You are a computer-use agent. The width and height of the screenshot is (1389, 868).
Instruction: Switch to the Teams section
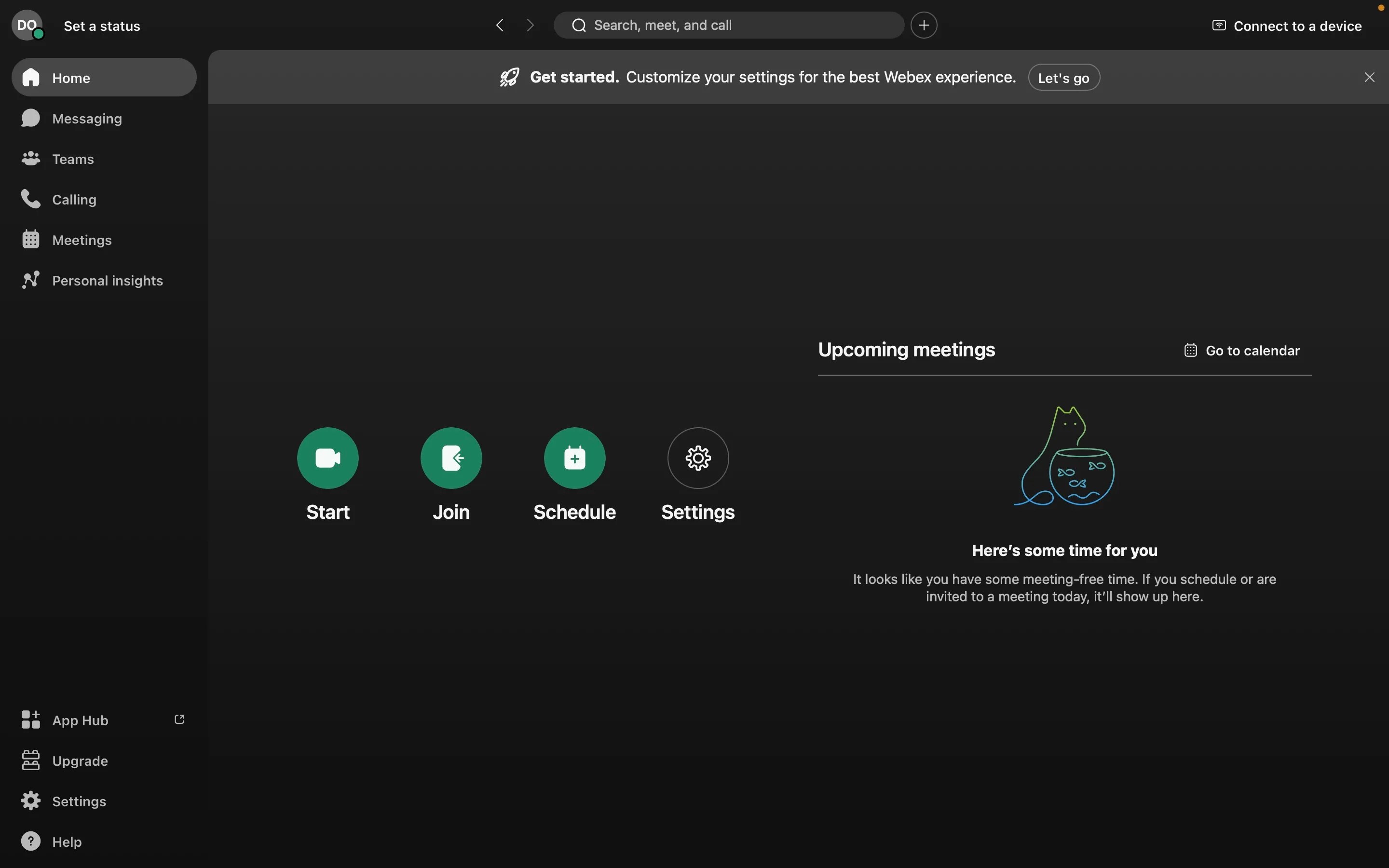tap(72, 159)
